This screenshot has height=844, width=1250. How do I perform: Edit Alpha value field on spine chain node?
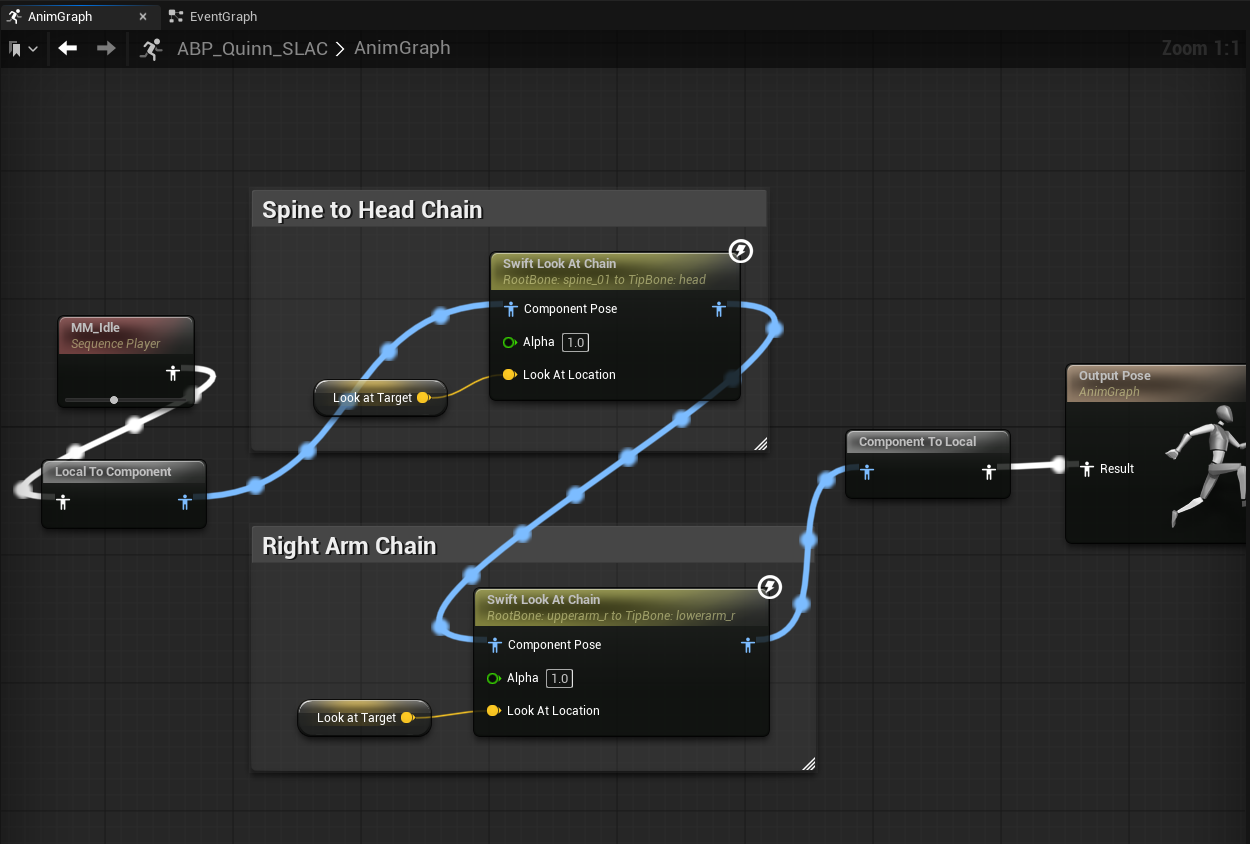tap(575, 342)
